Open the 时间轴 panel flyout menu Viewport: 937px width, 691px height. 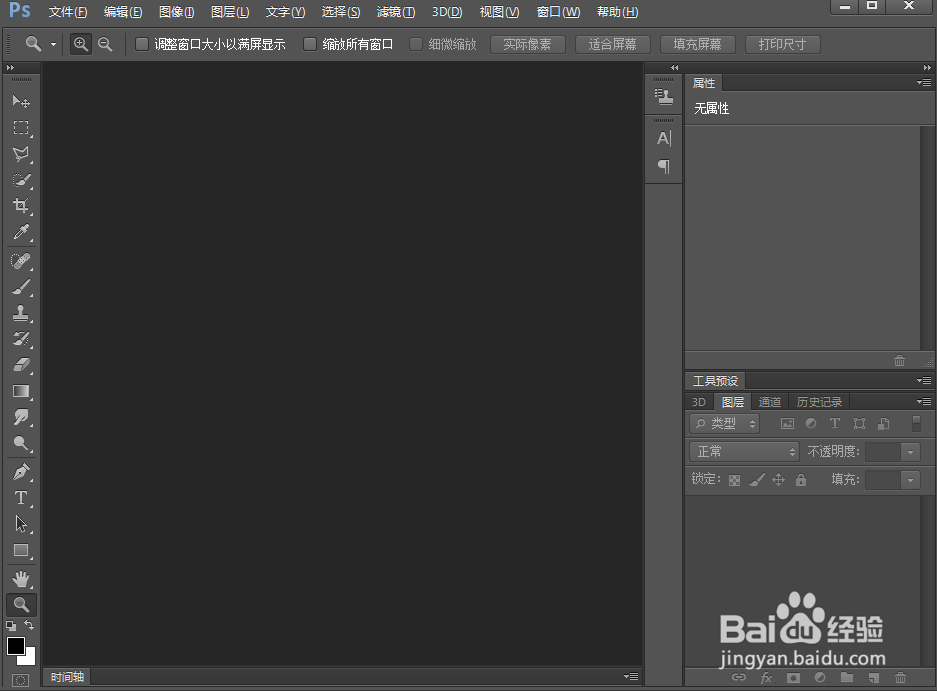pos(631,676)
